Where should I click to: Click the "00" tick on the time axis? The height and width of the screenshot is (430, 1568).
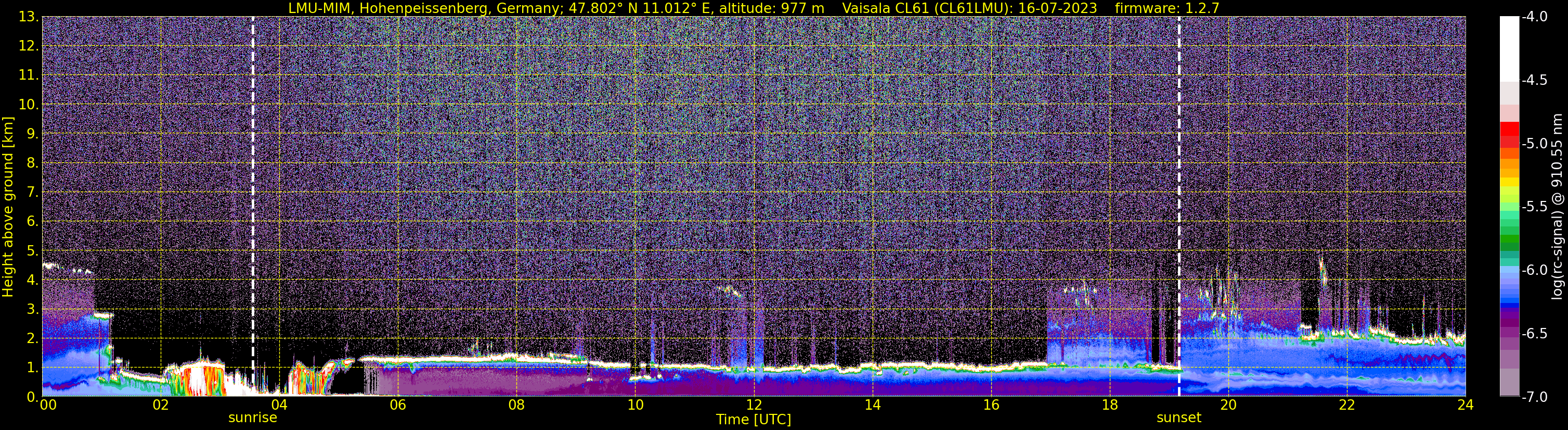click(47, 405)
